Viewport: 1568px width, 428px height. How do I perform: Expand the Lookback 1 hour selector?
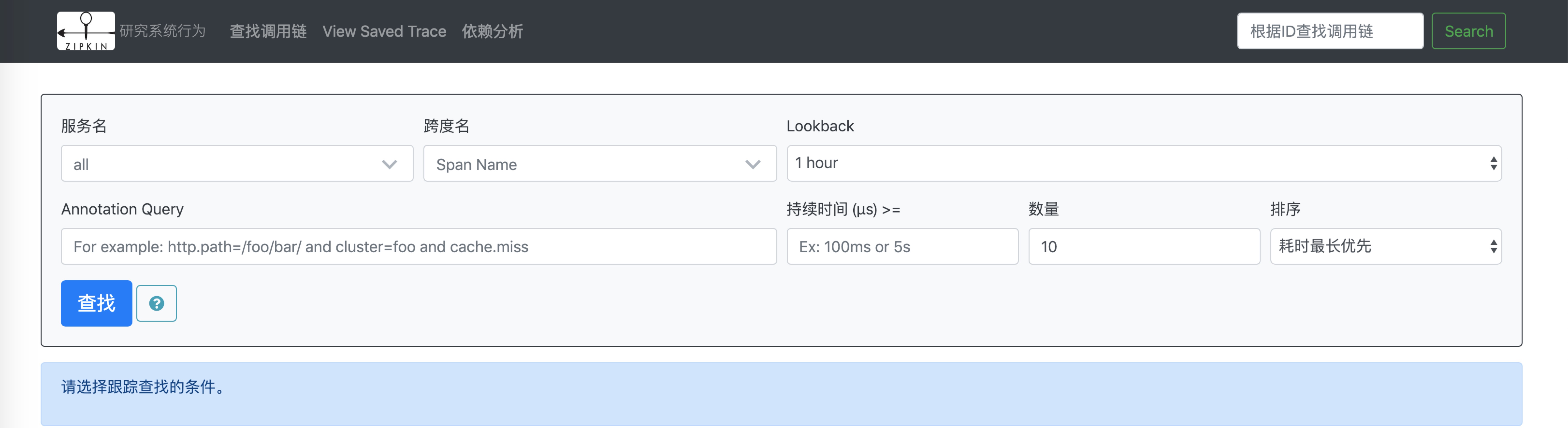point(1132,163)
